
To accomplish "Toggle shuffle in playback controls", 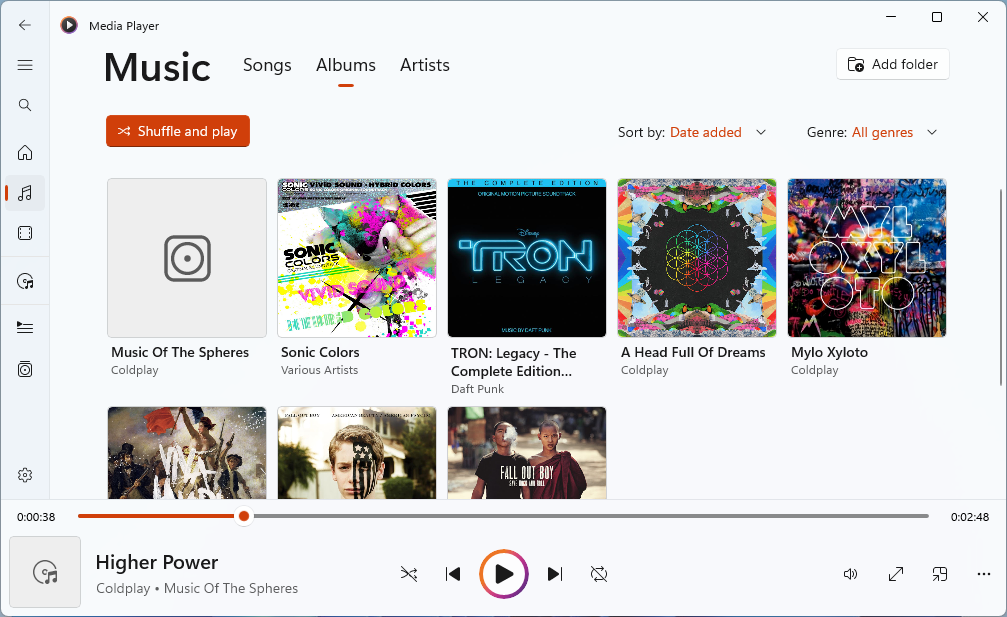I will (408, 574).
